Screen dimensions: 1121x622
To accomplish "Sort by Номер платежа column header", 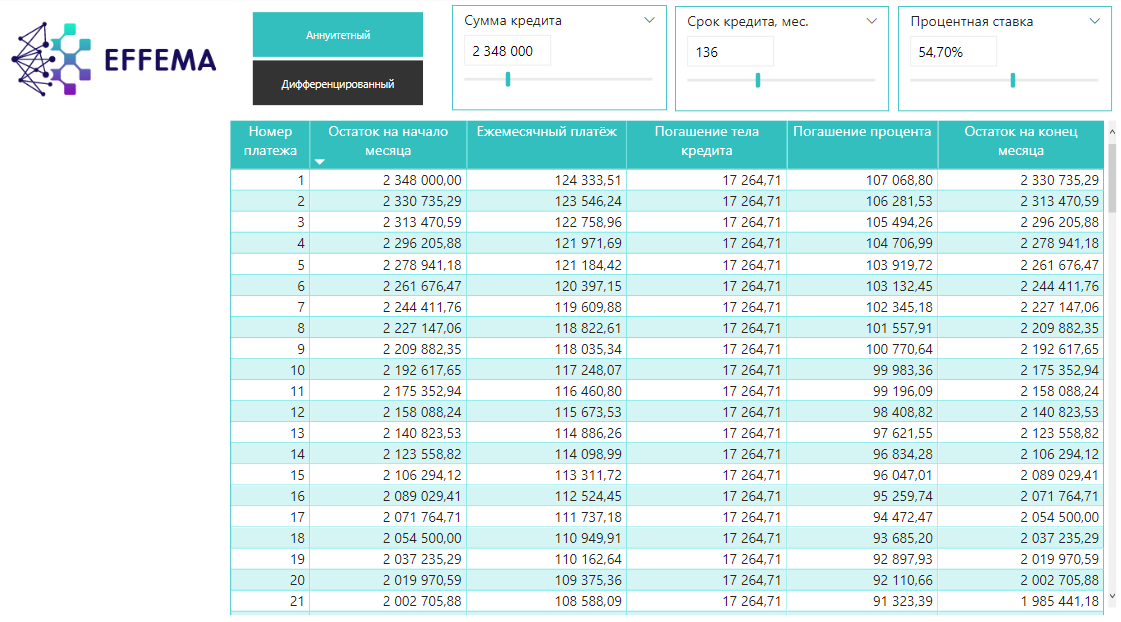I will pyautogui.click(x=270, y=141).
